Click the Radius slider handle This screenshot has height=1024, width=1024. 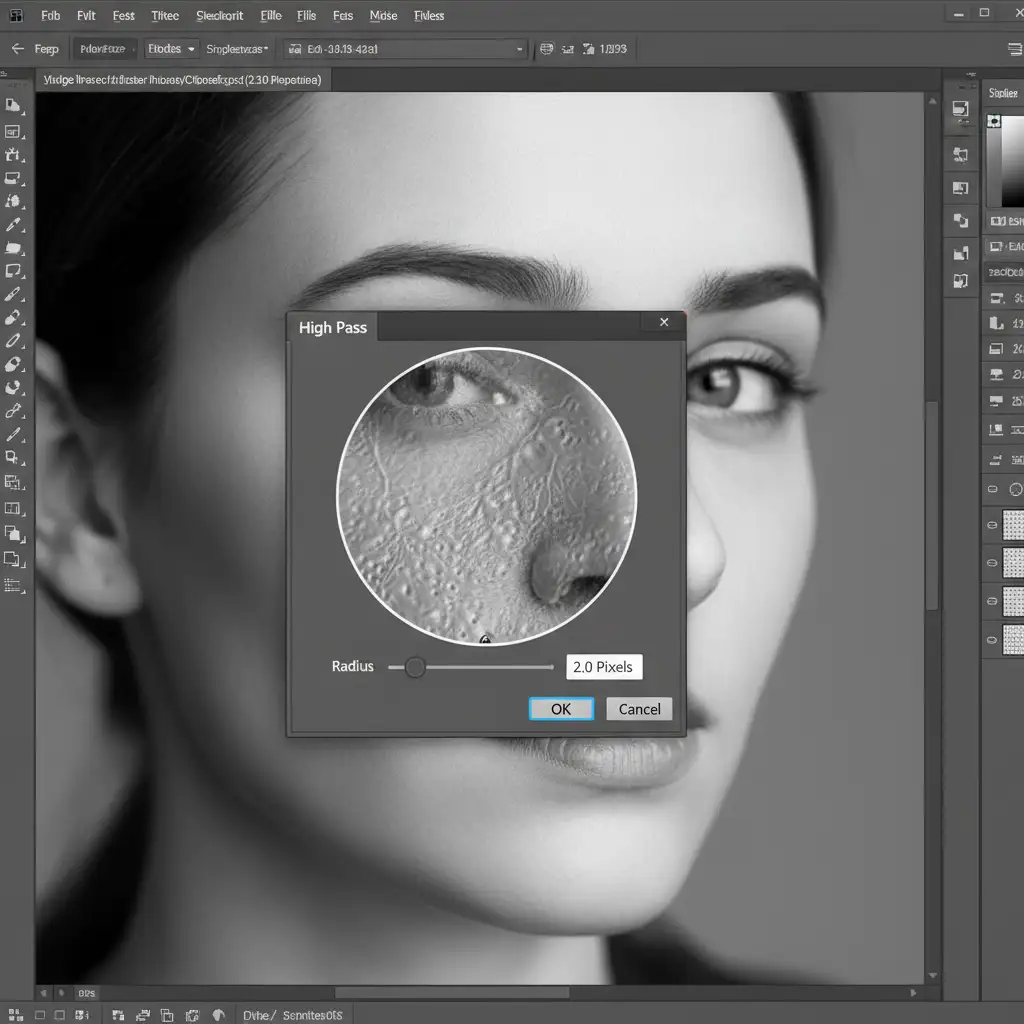(x=415, y=667)
